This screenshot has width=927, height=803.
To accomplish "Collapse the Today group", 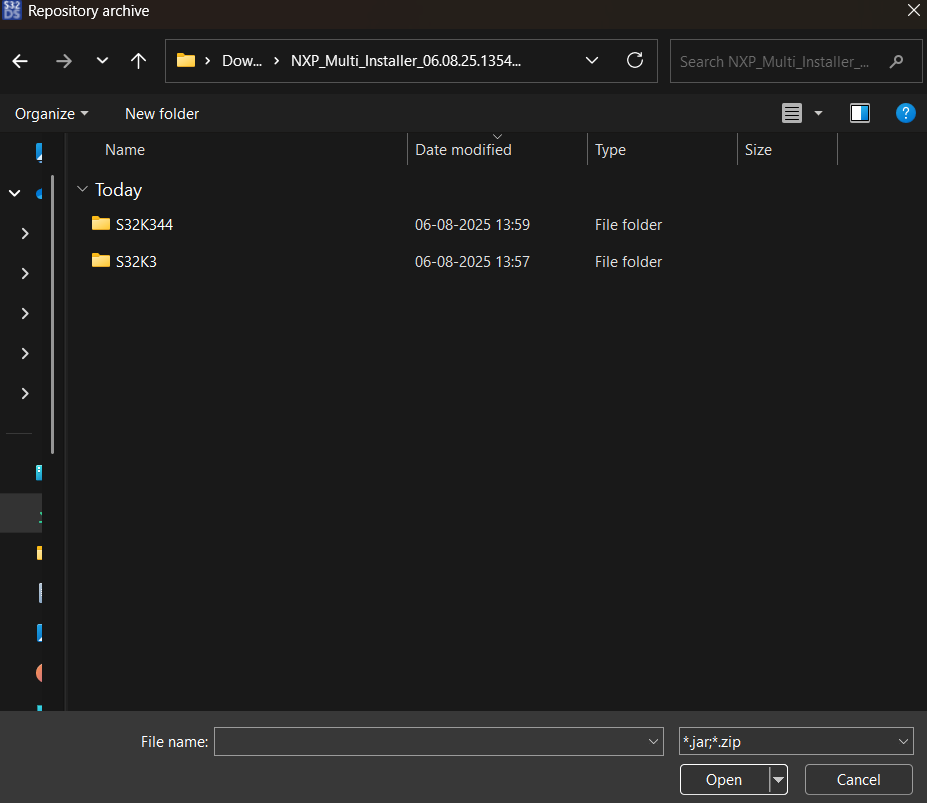I will [x=82, y=189].
